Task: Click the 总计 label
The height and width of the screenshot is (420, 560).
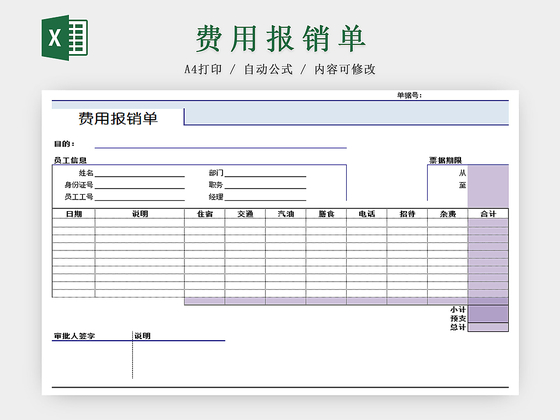Action: (x=458, y=327)
